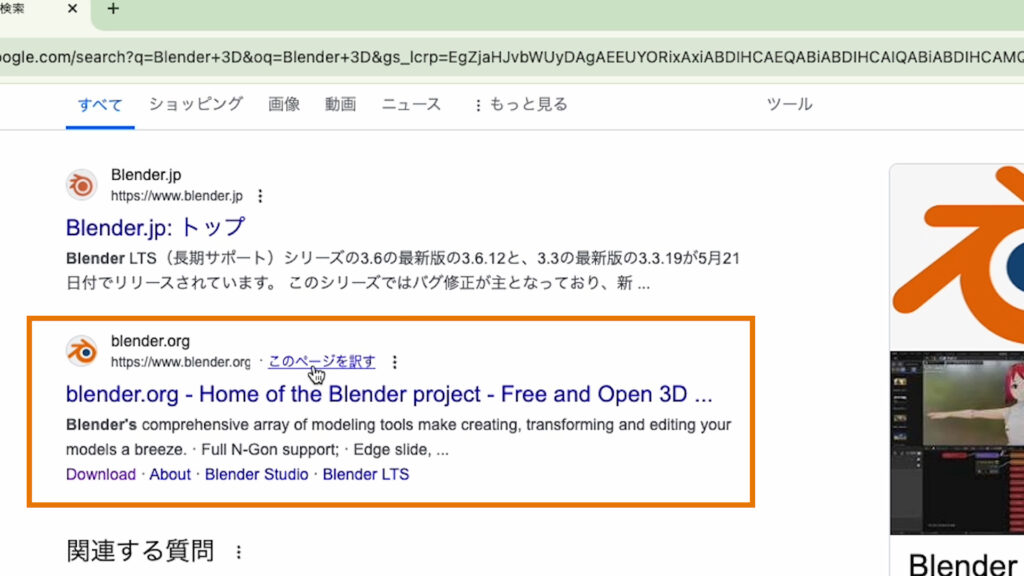Click the address bar URL
Image resolution: width=1024 pixels, height=576 pixels.
point(512,57)
